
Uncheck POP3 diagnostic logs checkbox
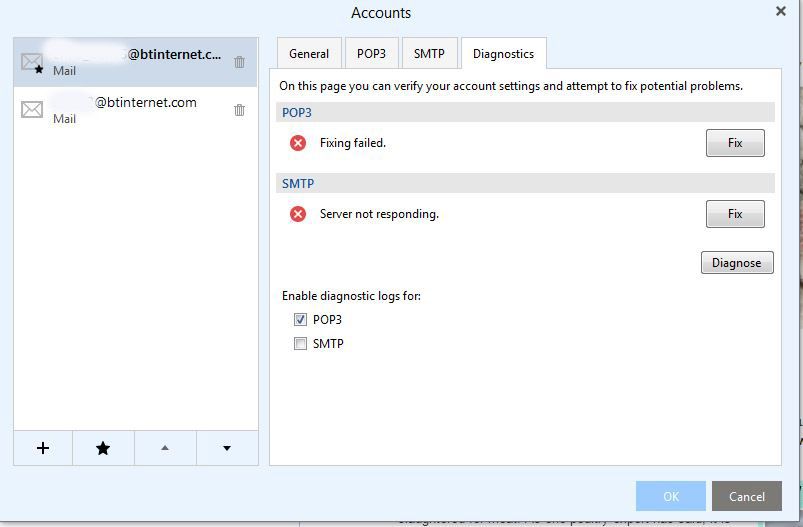(300, 320)
